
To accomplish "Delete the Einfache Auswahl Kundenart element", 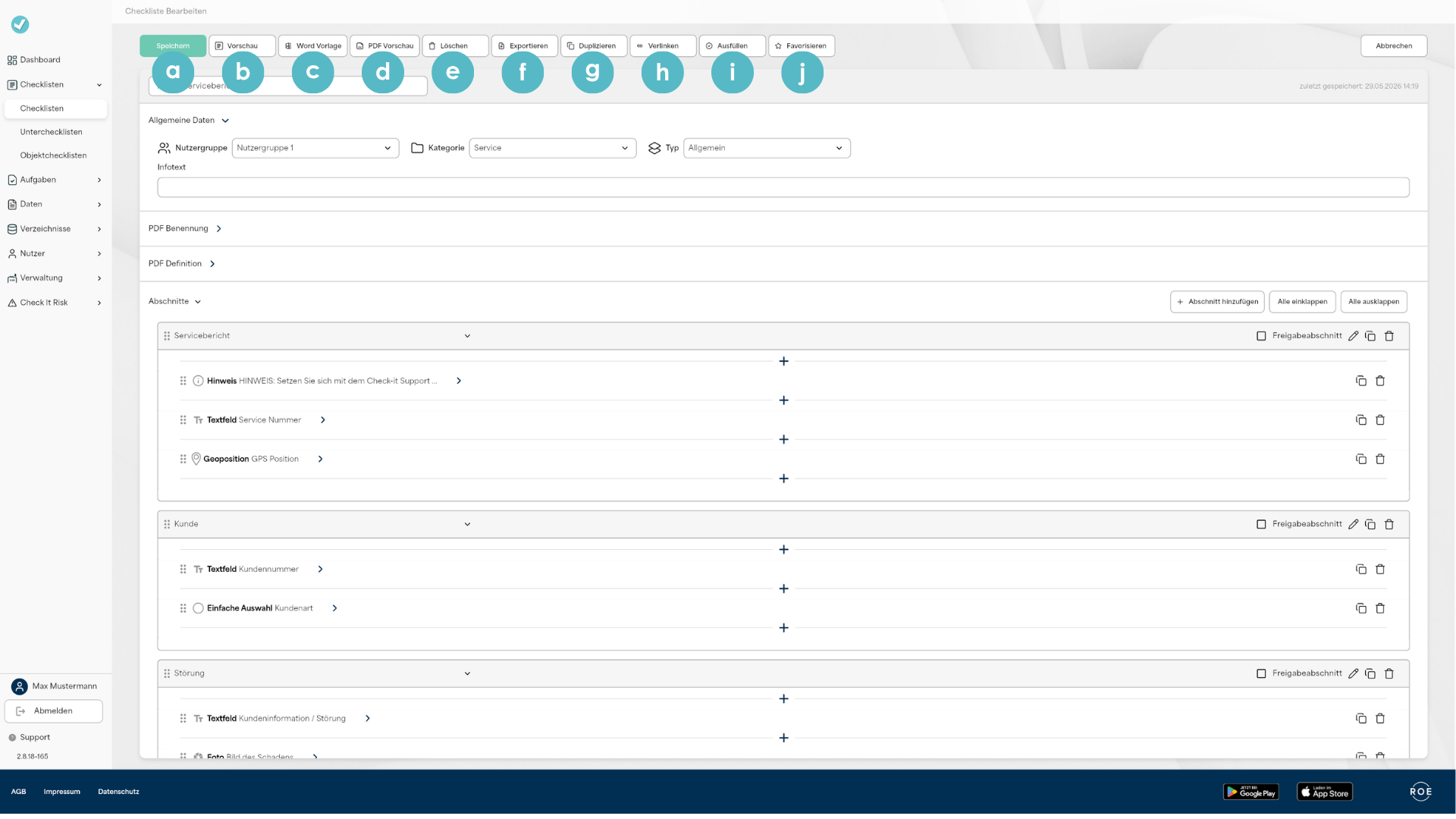I will coord(1380,608).
